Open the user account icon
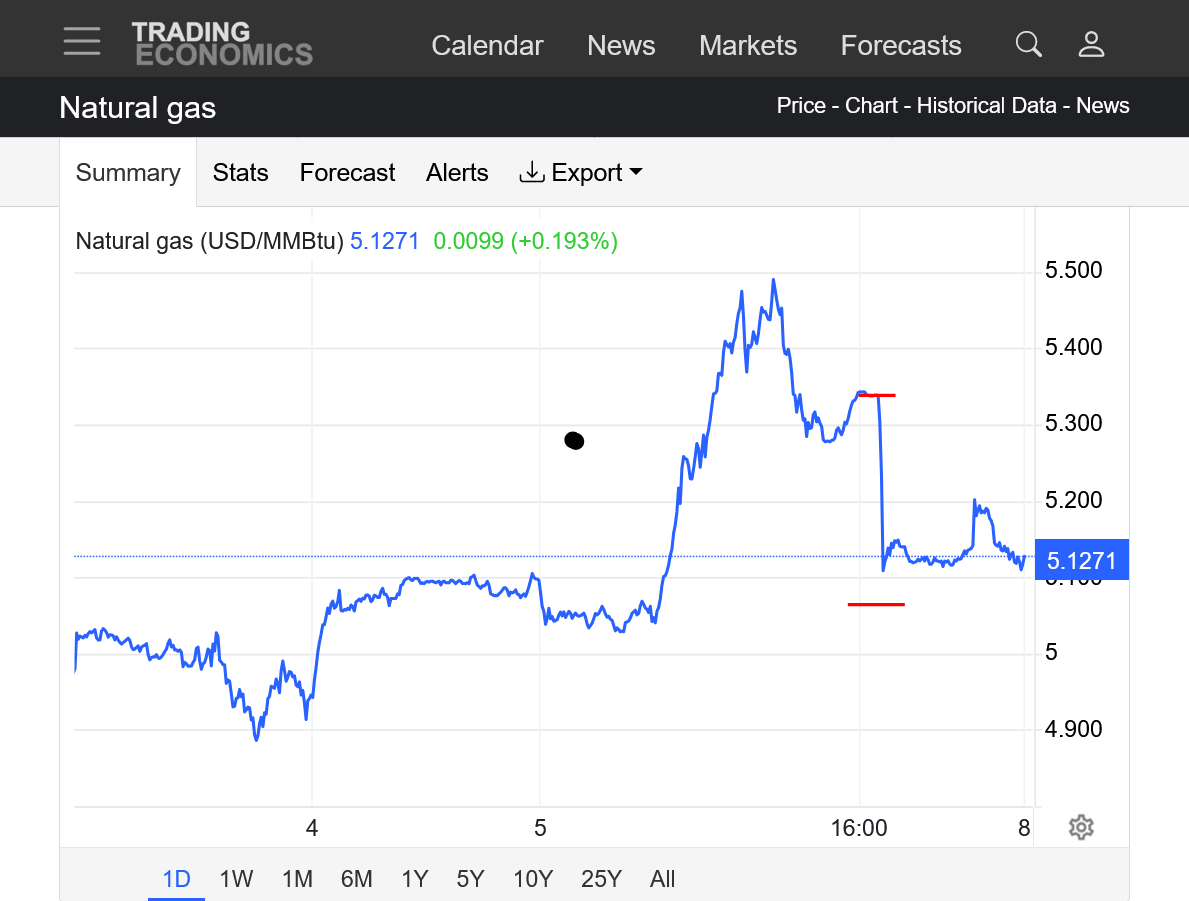 click(x=1091, y=44)
